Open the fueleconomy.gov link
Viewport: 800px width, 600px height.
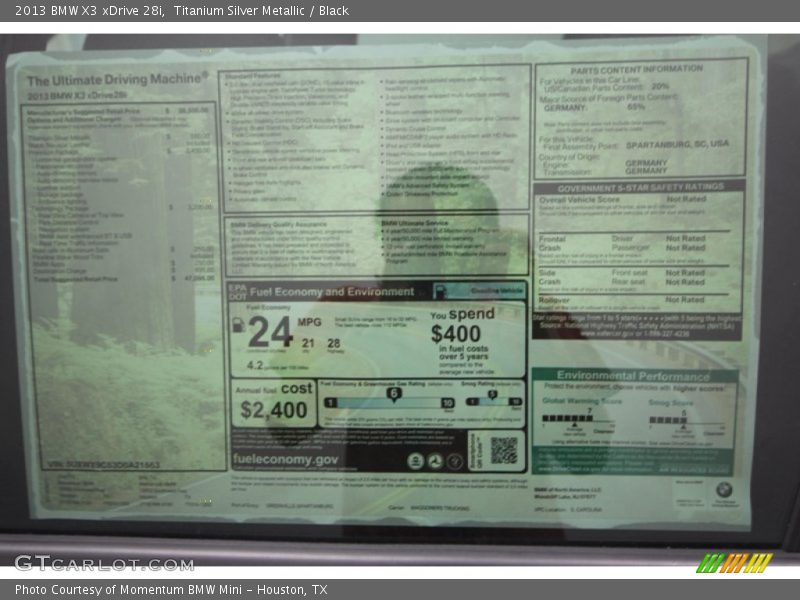click(286, 460)
